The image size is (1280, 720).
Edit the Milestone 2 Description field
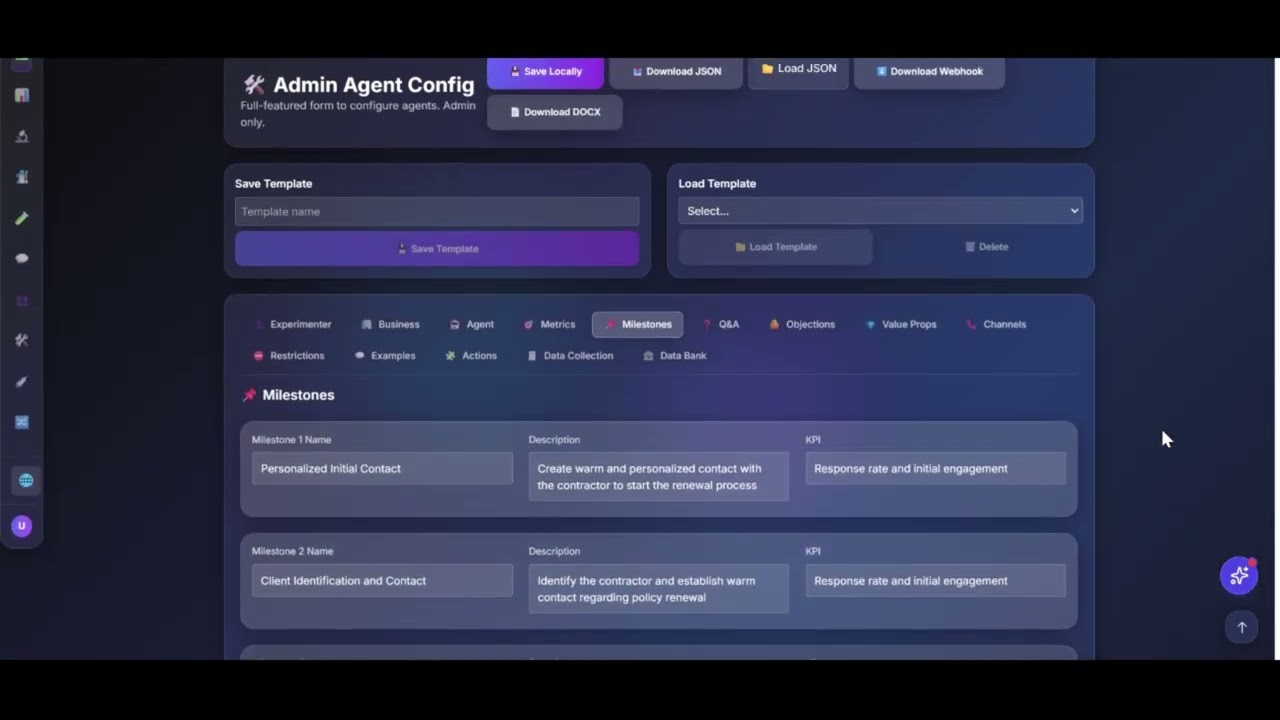coord(658,589)
